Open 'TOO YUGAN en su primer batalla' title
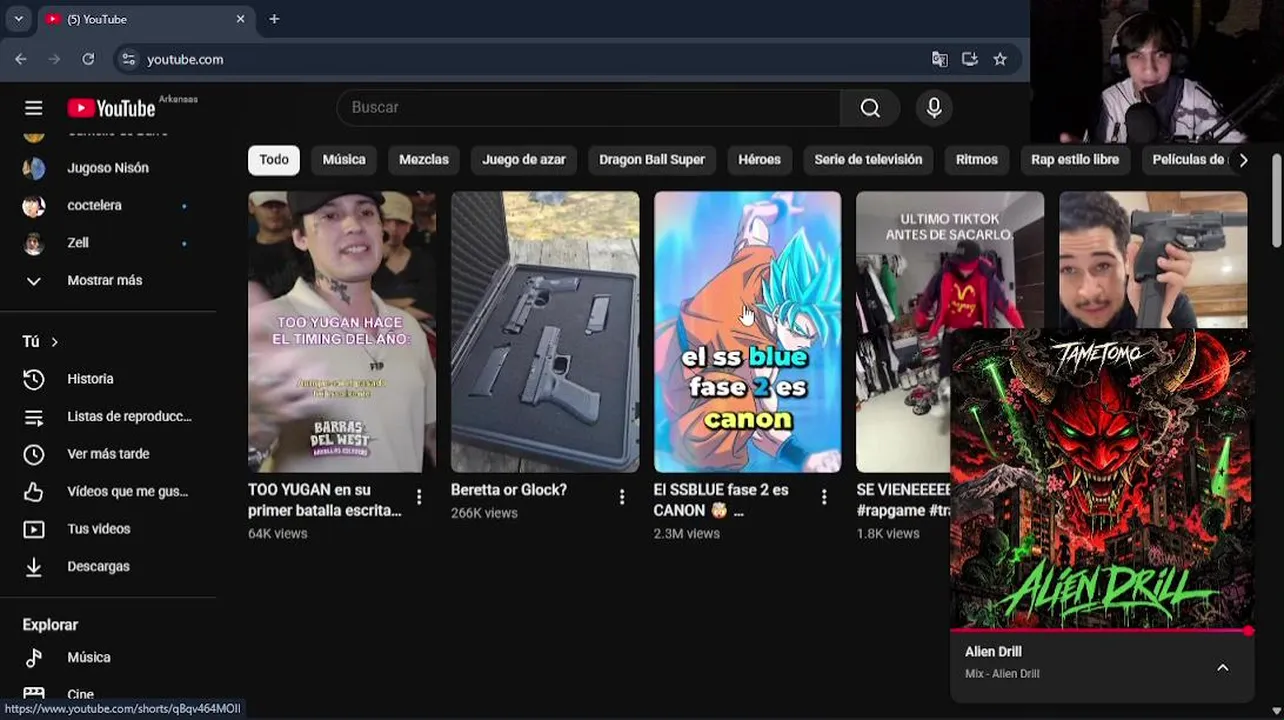This screenshot has height=720, width=1284. point(325,500)
